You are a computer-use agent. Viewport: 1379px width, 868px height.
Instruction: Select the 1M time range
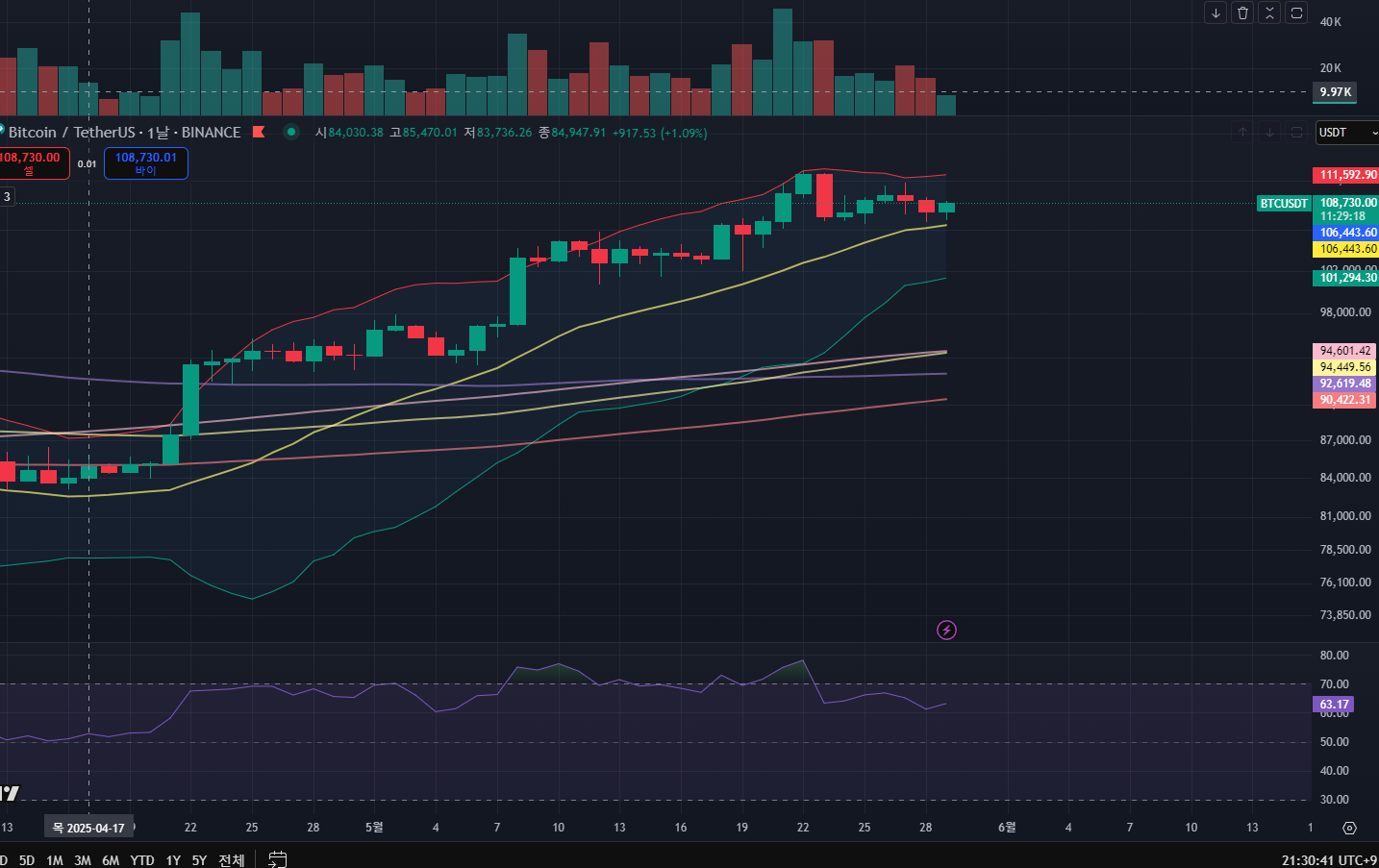coord(55,860)
